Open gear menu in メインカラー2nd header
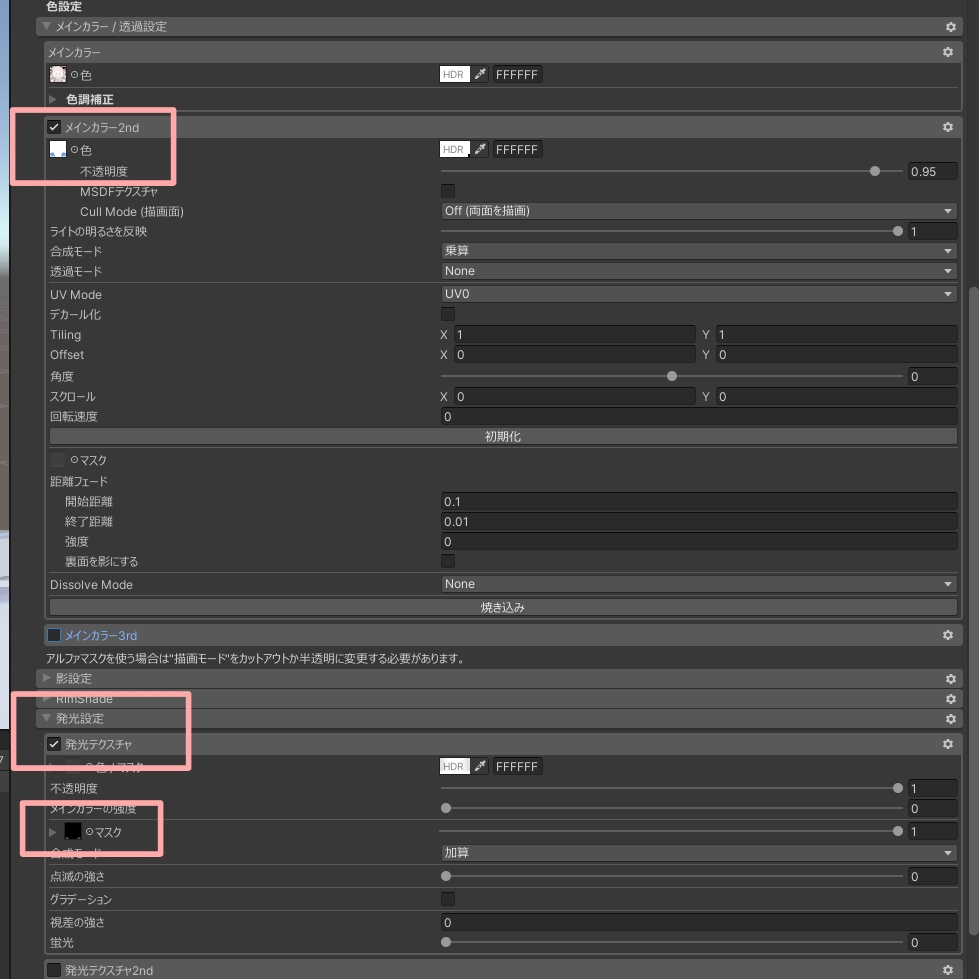Image resolution: width=979 pixels, height=979 pixels. [x=948, y=127]
